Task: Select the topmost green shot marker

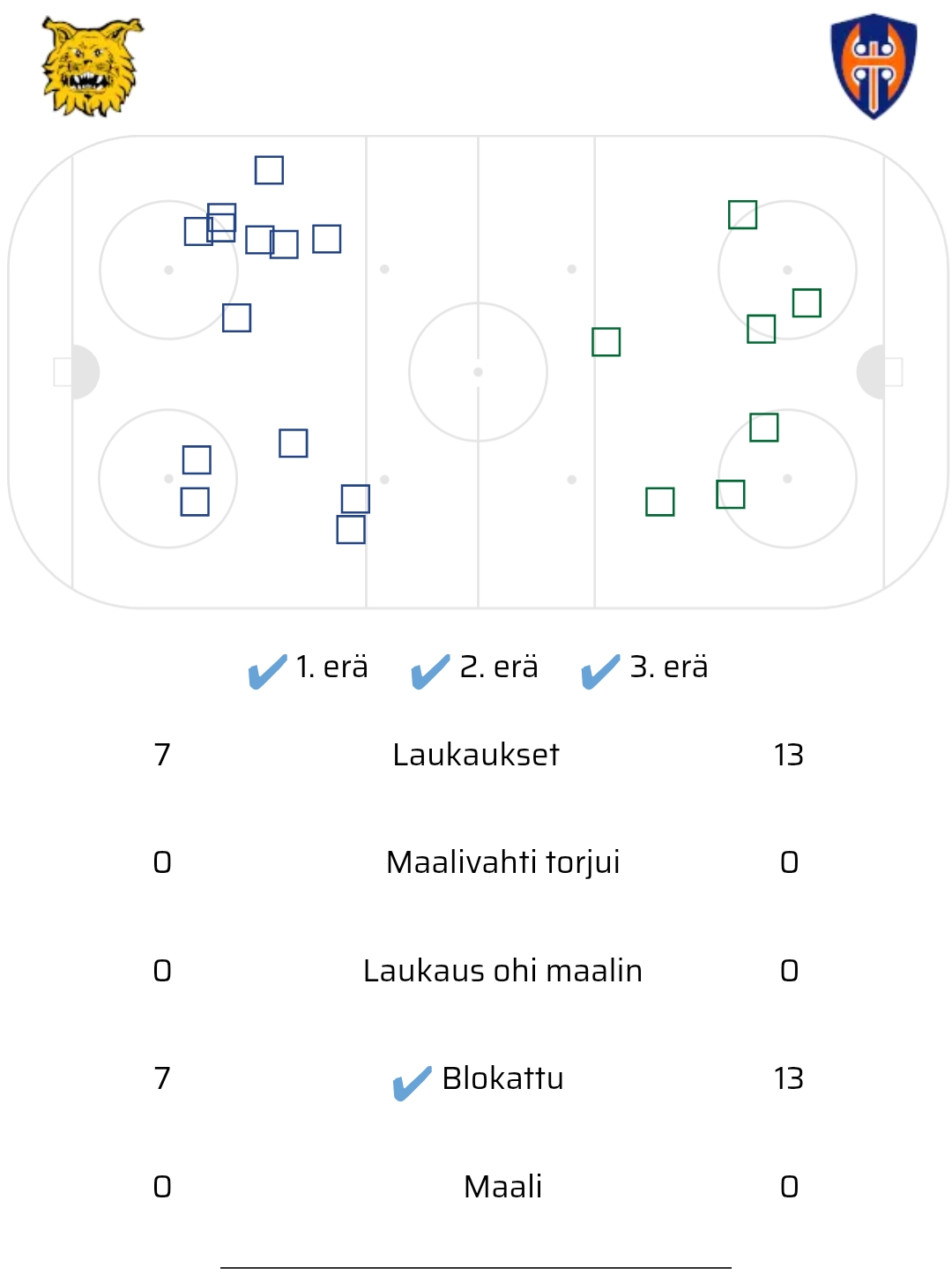Action: pos(742,214)
